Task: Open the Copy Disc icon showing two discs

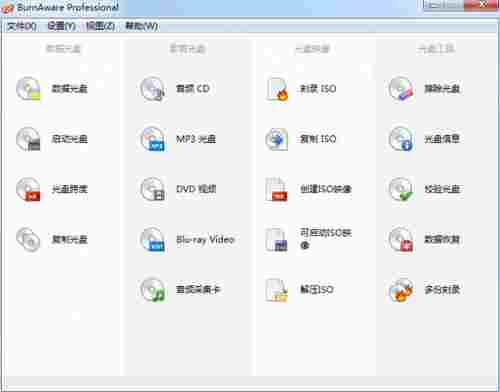Action: [29, 239]
